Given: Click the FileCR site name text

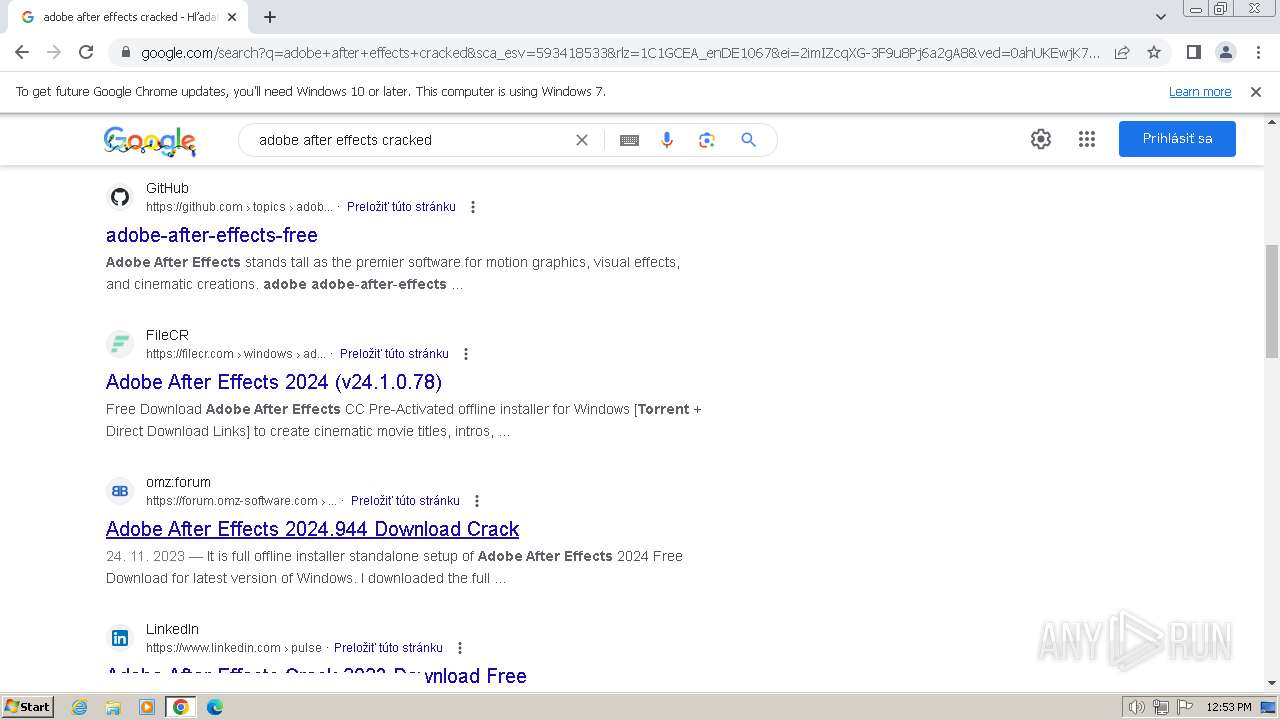Looking at the screenshot, I should coord(167,335).
